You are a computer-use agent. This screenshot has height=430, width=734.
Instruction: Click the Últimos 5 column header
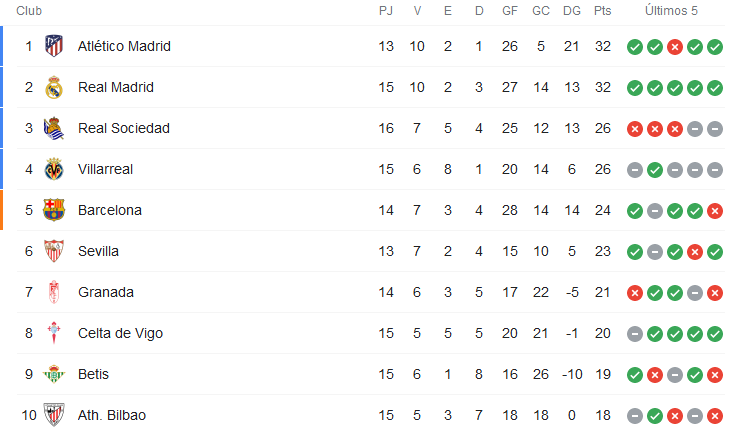pyautogui.click(x=671, y=11)
